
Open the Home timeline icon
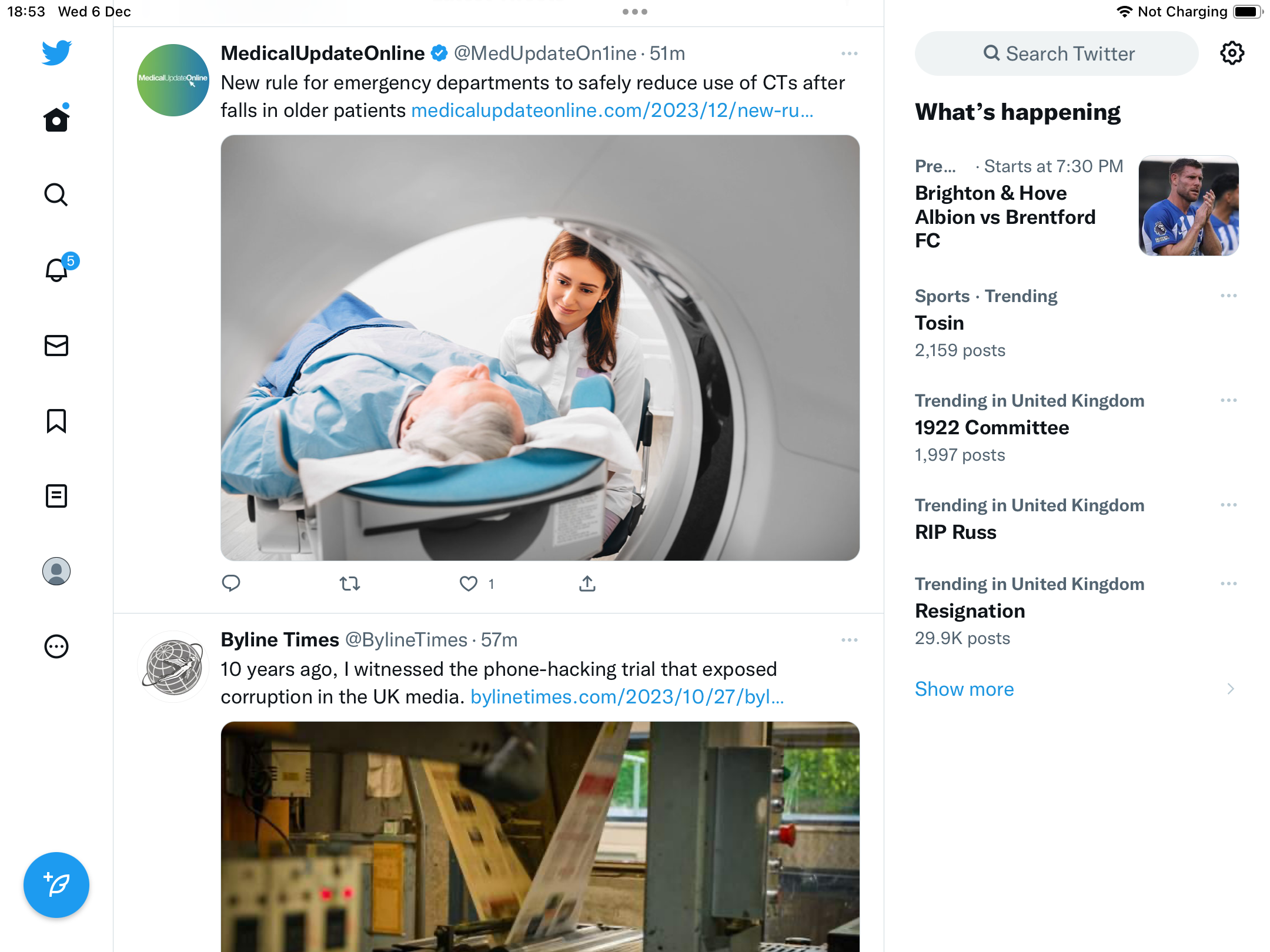[56, 118]
